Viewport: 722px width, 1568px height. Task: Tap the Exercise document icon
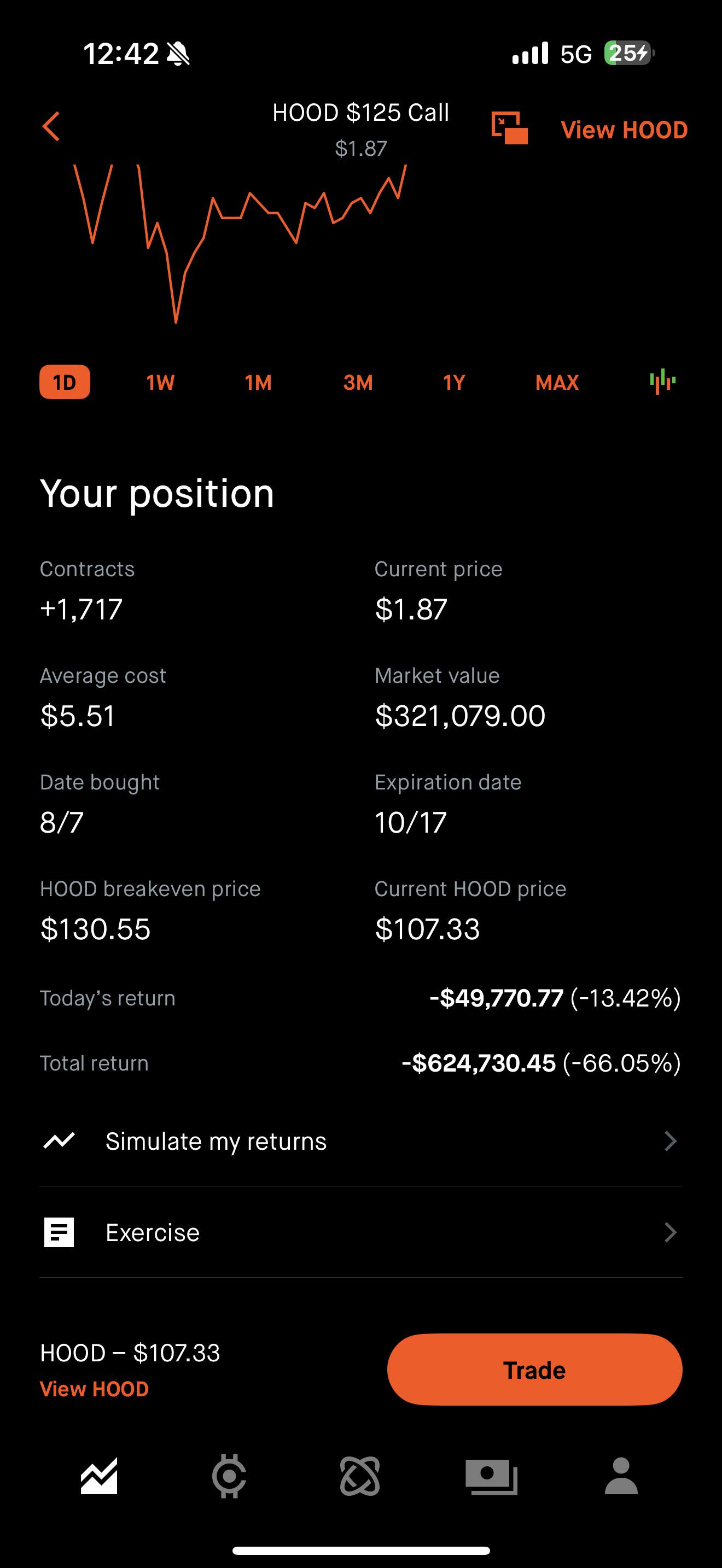click(59, 1232)
